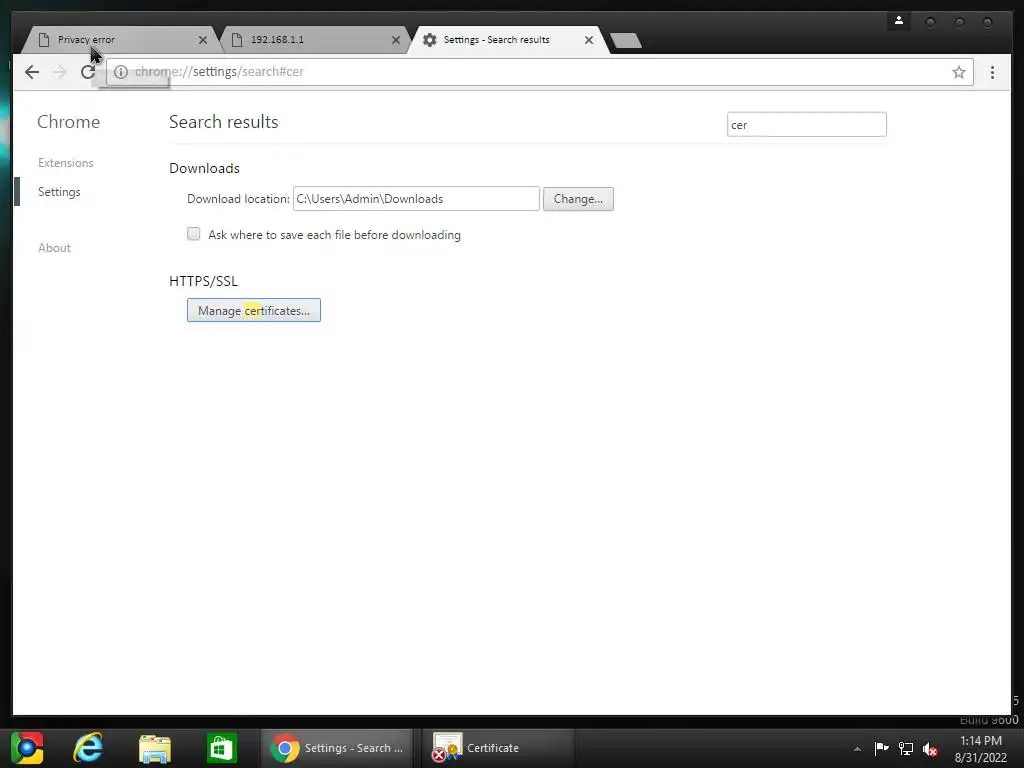Open the network status tray icon
The width and height of the screenshot is (1024, 768).
pos(906,748)
